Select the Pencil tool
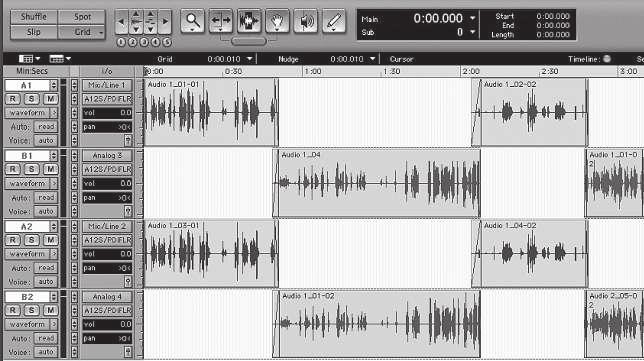This screenshot has height=361, width=644. point(334,21)
